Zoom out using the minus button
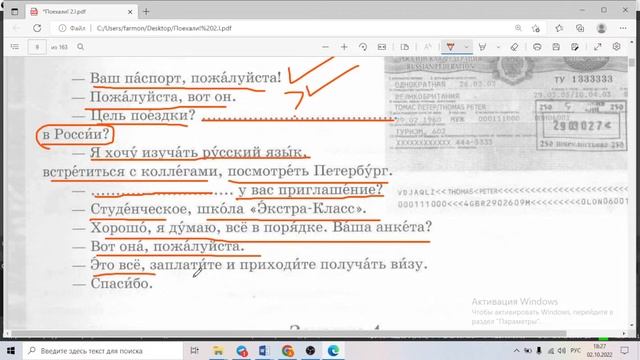The image size is (640, 360). 325,47
